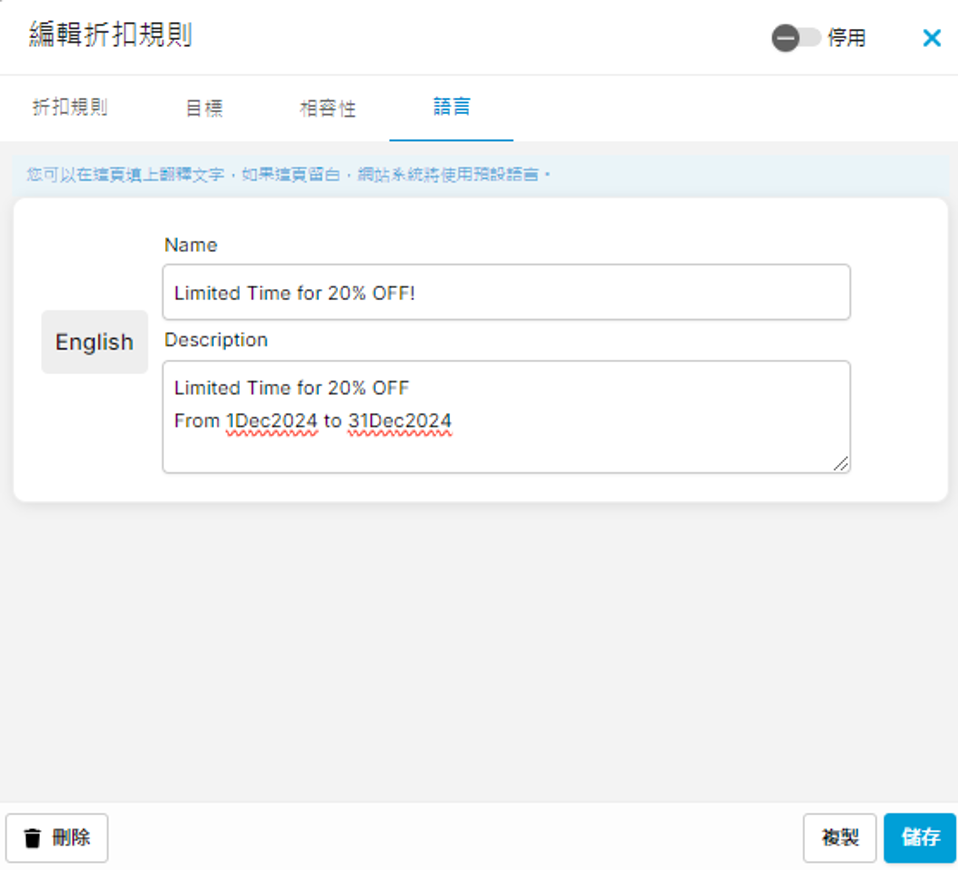Open the 目標 tab
The image size is (958, 870).
point(204,108)
